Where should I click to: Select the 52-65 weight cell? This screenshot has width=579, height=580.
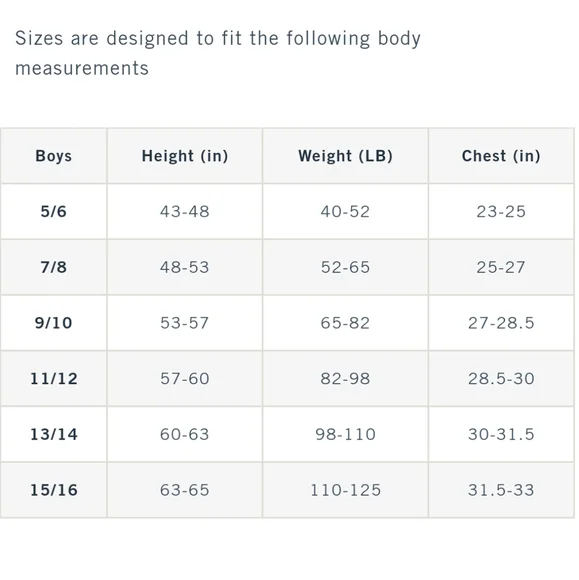345,267
